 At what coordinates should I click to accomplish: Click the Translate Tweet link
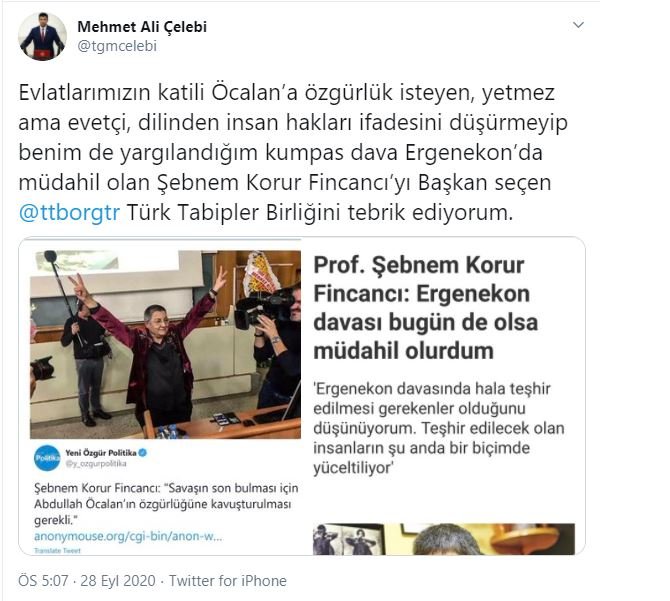pos(57,551)
